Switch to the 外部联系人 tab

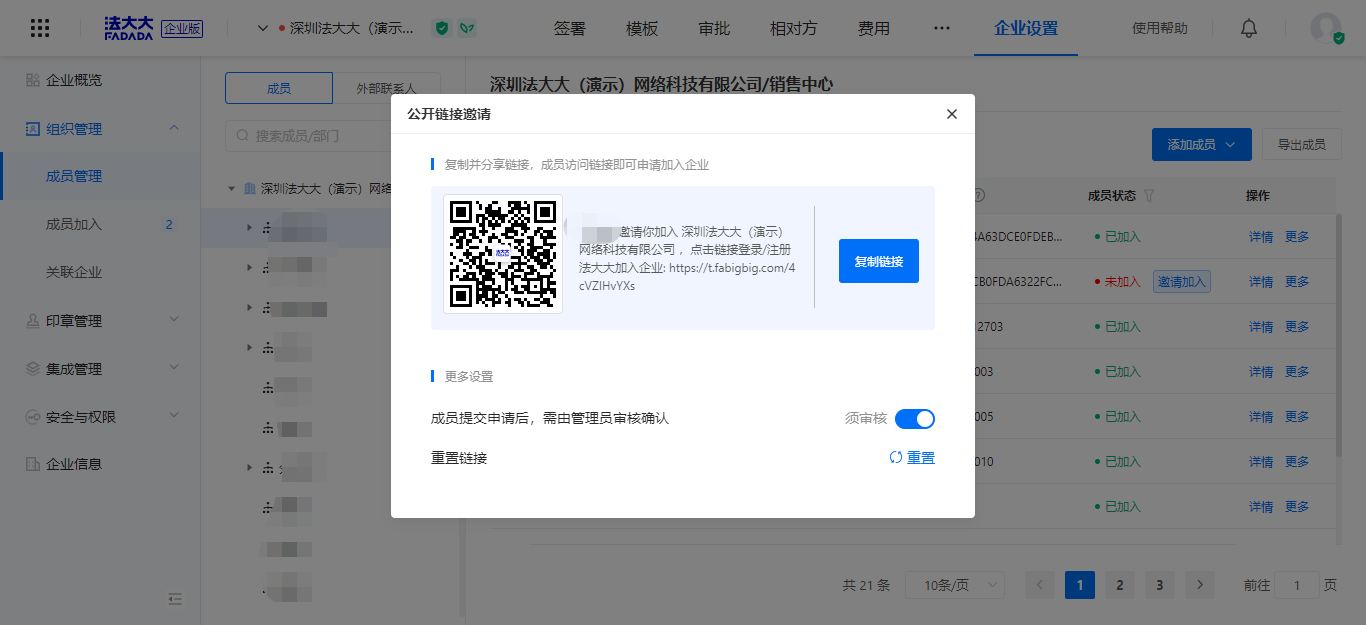[x=386, y=88]
